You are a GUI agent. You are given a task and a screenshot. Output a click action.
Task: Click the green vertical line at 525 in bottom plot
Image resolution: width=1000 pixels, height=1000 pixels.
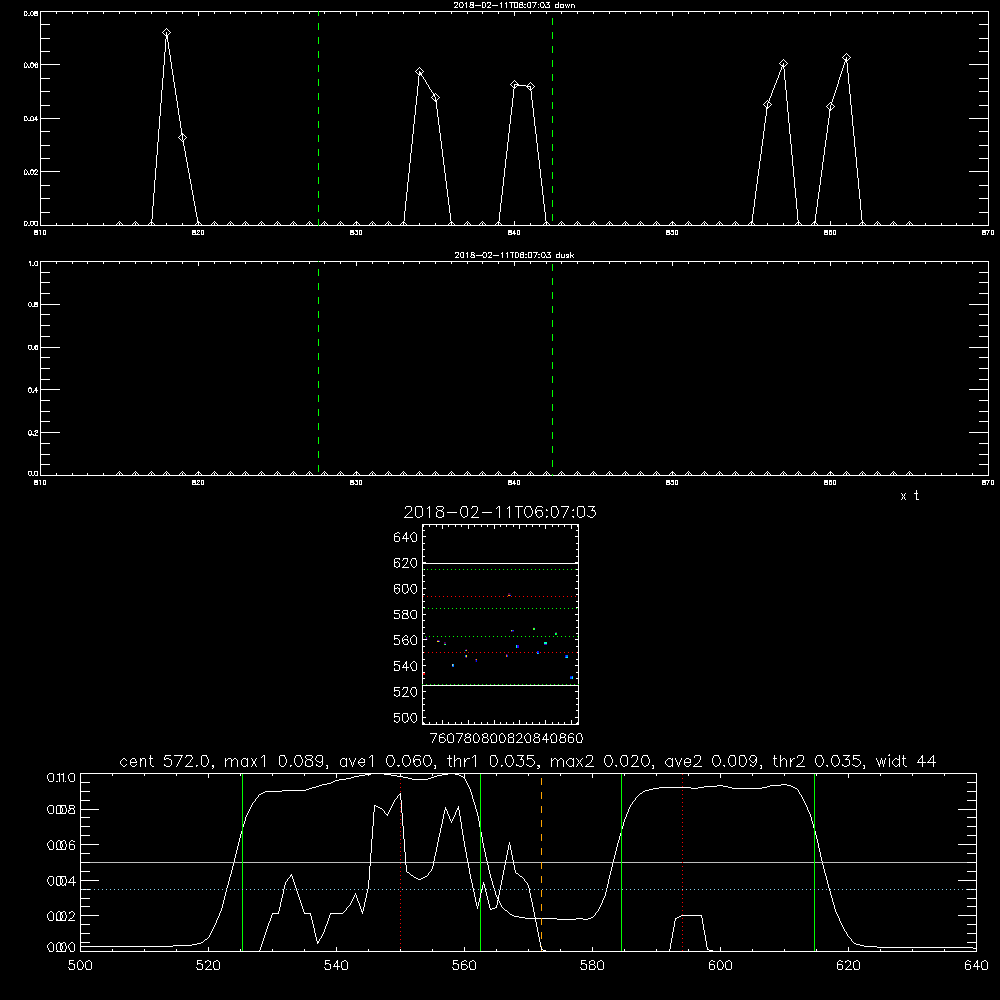tap(242, 862)
